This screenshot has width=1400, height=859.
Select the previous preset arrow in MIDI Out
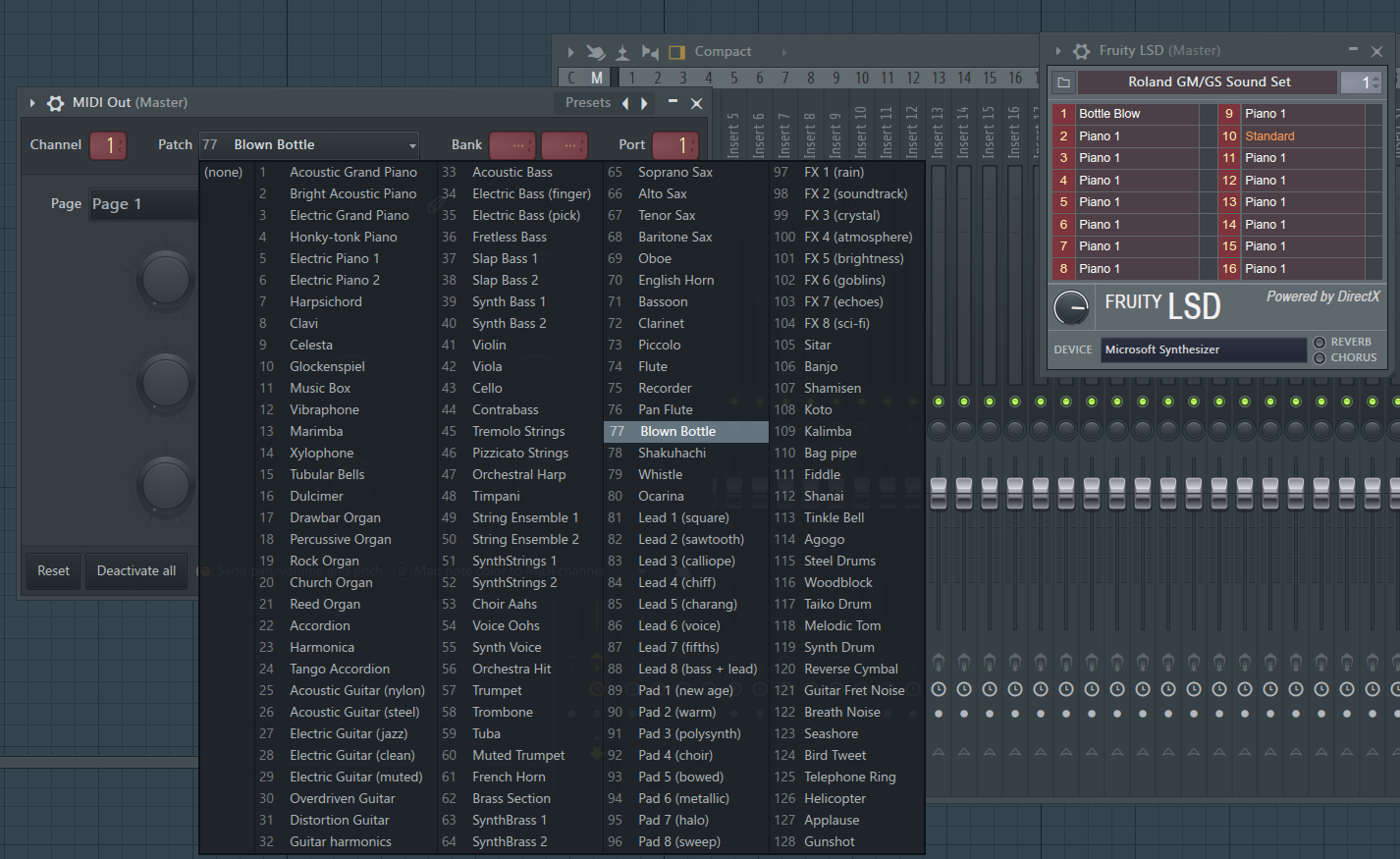625,103
